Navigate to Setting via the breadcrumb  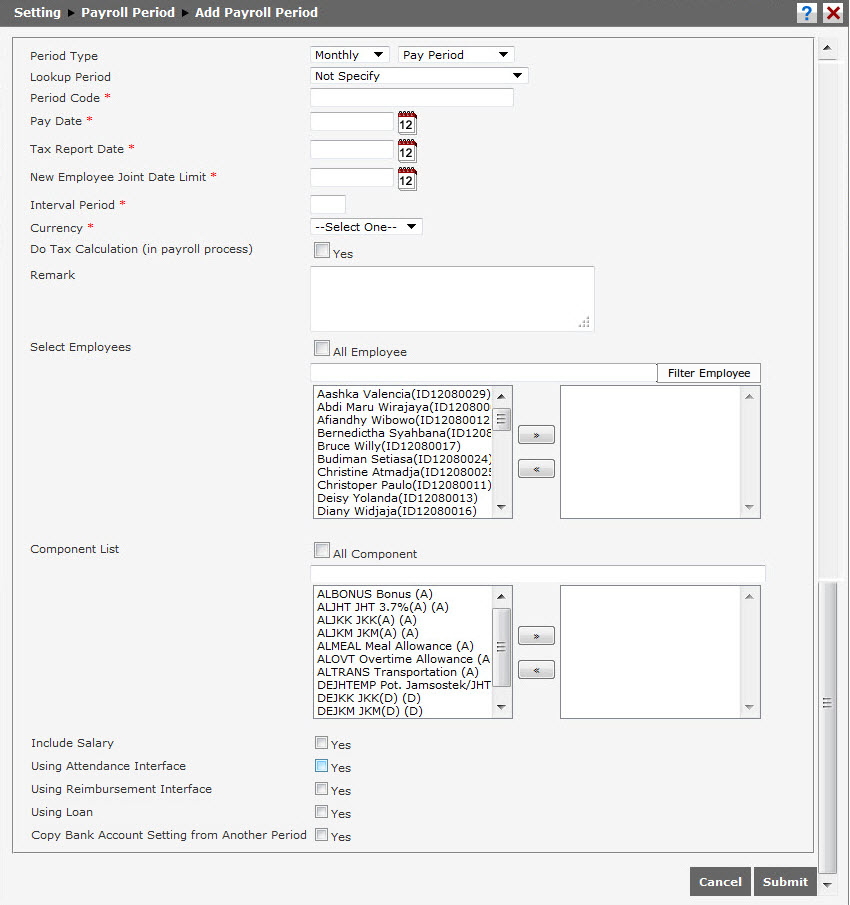[36, 12]
